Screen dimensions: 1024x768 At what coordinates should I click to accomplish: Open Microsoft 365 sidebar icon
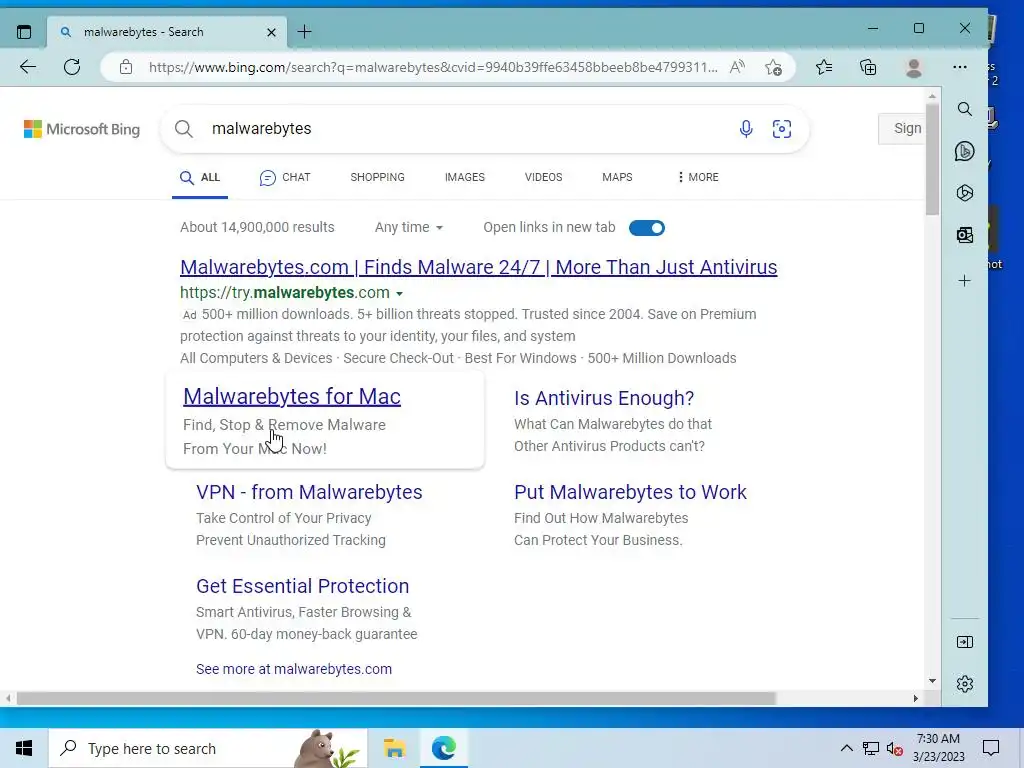[965, 193]
